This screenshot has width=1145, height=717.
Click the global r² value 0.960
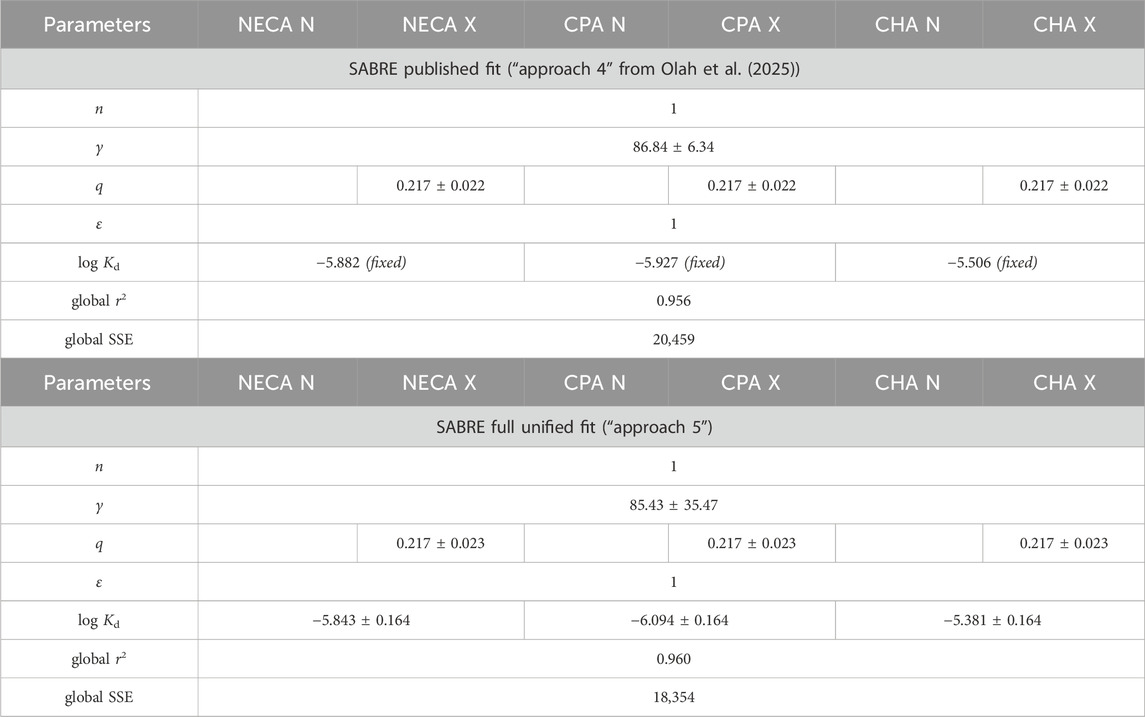click(x=671, y=659)
